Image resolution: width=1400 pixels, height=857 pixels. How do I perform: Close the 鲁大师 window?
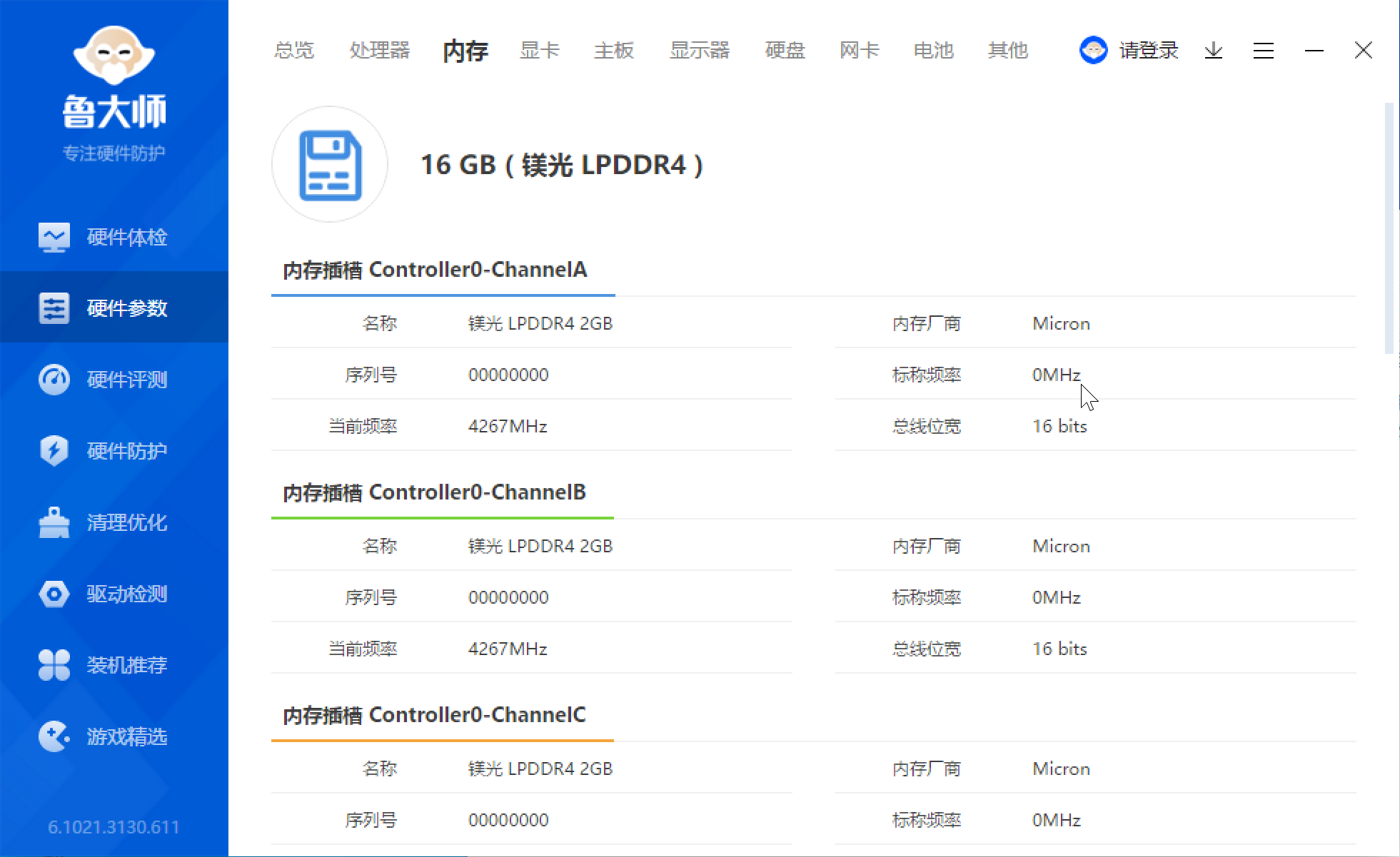pos(1364,50)
